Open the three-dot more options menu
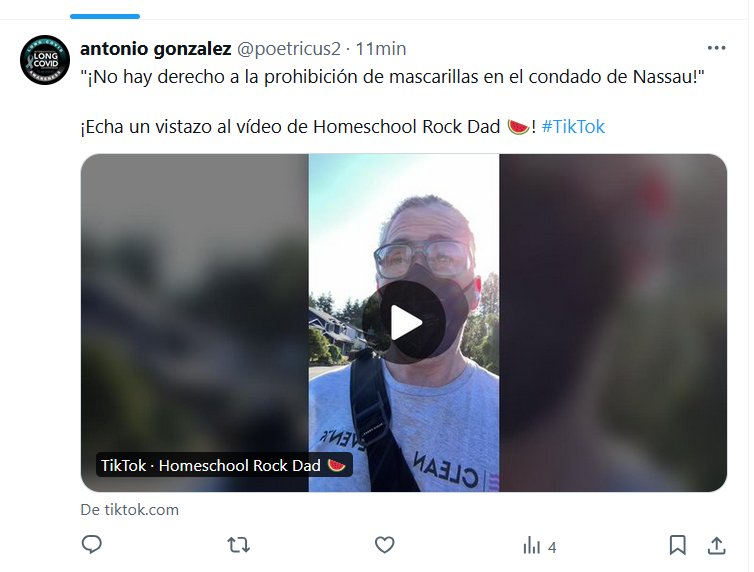 click(x=716, y=48)
